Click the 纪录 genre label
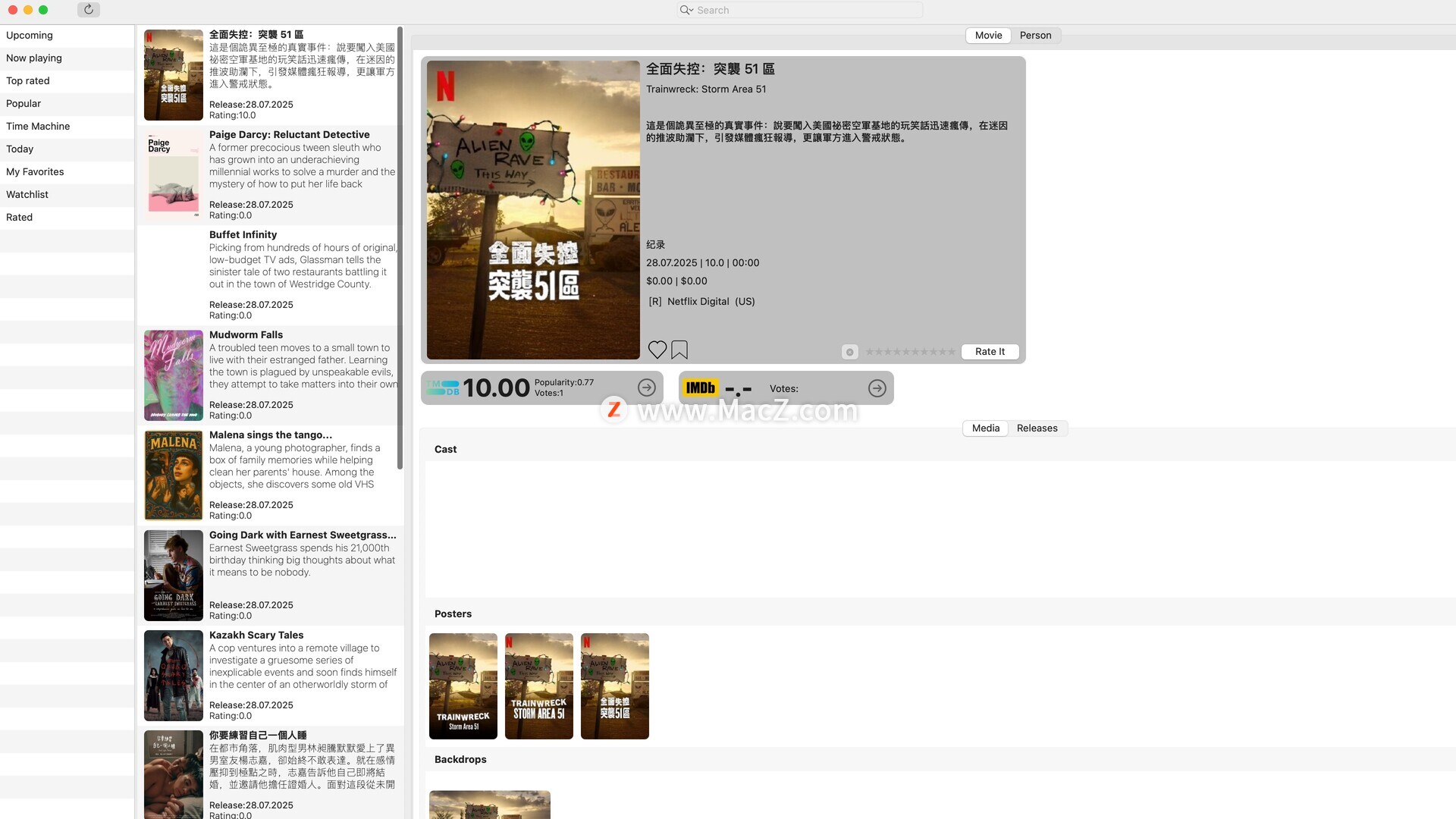 point(655,245)
